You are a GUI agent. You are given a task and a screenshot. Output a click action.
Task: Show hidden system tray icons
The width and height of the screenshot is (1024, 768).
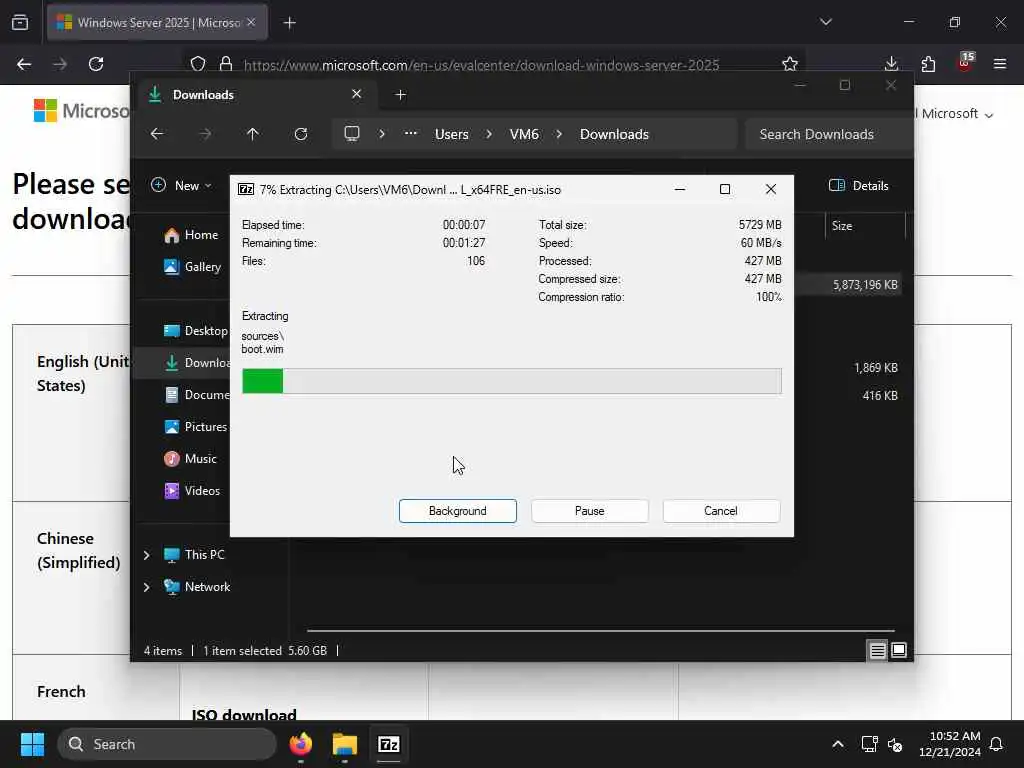(x=837, y=744)
